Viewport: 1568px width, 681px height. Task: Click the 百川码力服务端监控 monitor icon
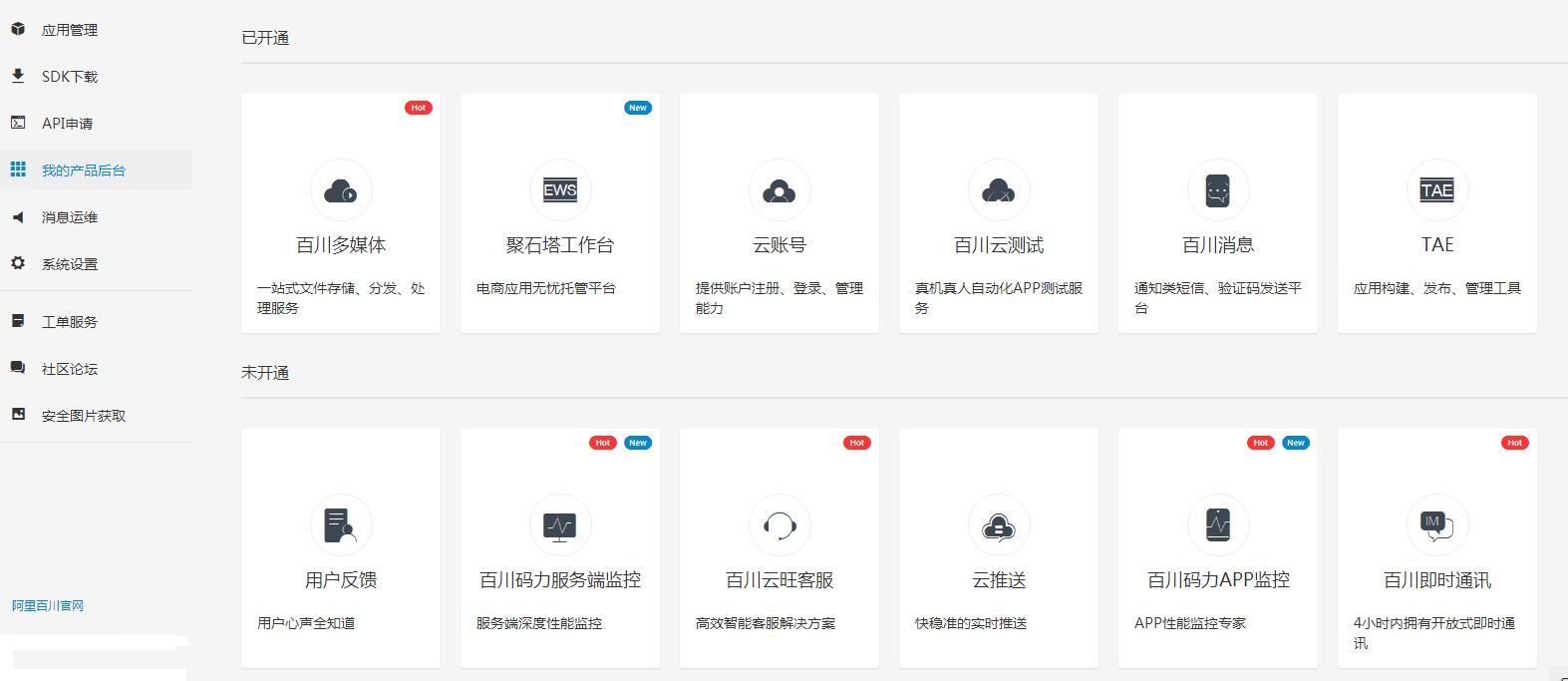tap(560, 524)
